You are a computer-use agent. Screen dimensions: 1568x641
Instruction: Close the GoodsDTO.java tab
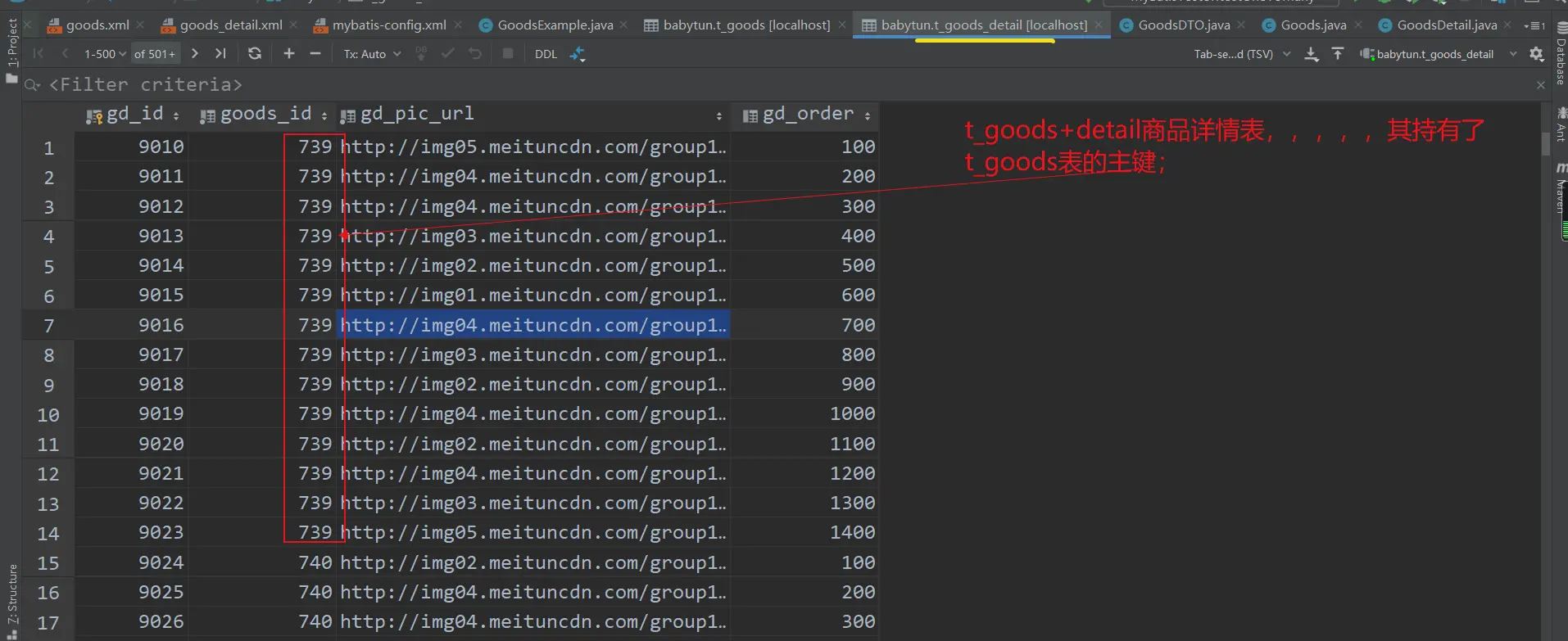pos(1241,25)
